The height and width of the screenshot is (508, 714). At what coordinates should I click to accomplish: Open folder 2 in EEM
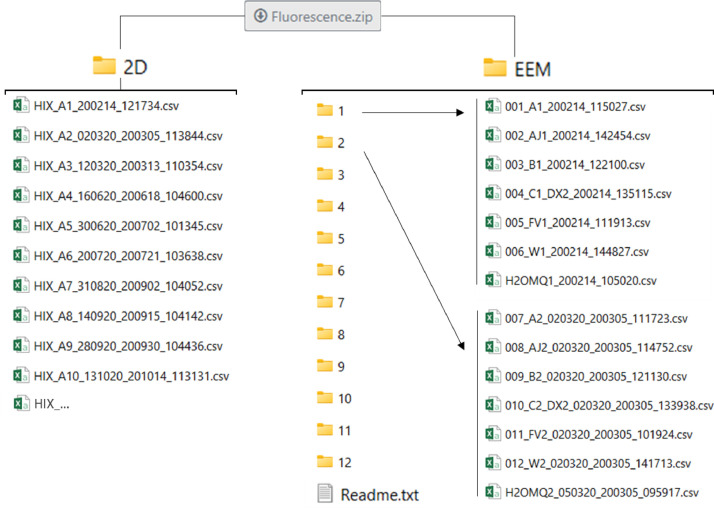[x=331, y=142]
